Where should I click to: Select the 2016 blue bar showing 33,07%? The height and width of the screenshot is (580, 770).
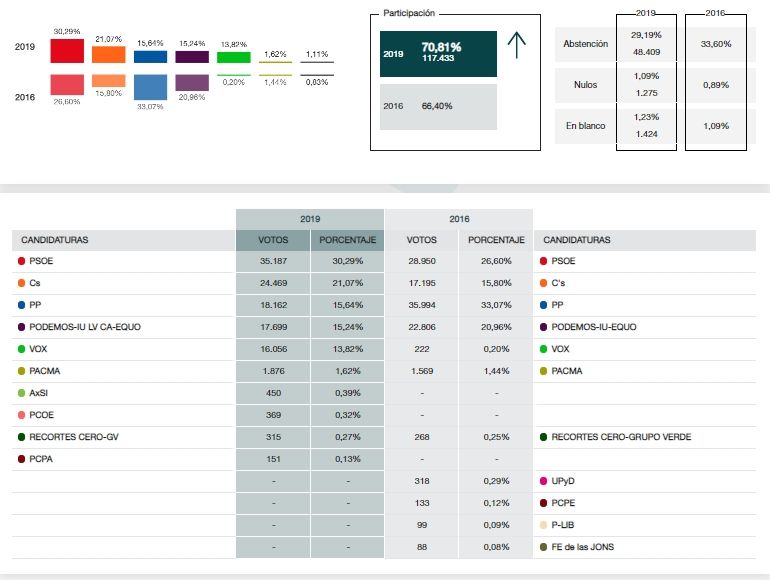150,87
